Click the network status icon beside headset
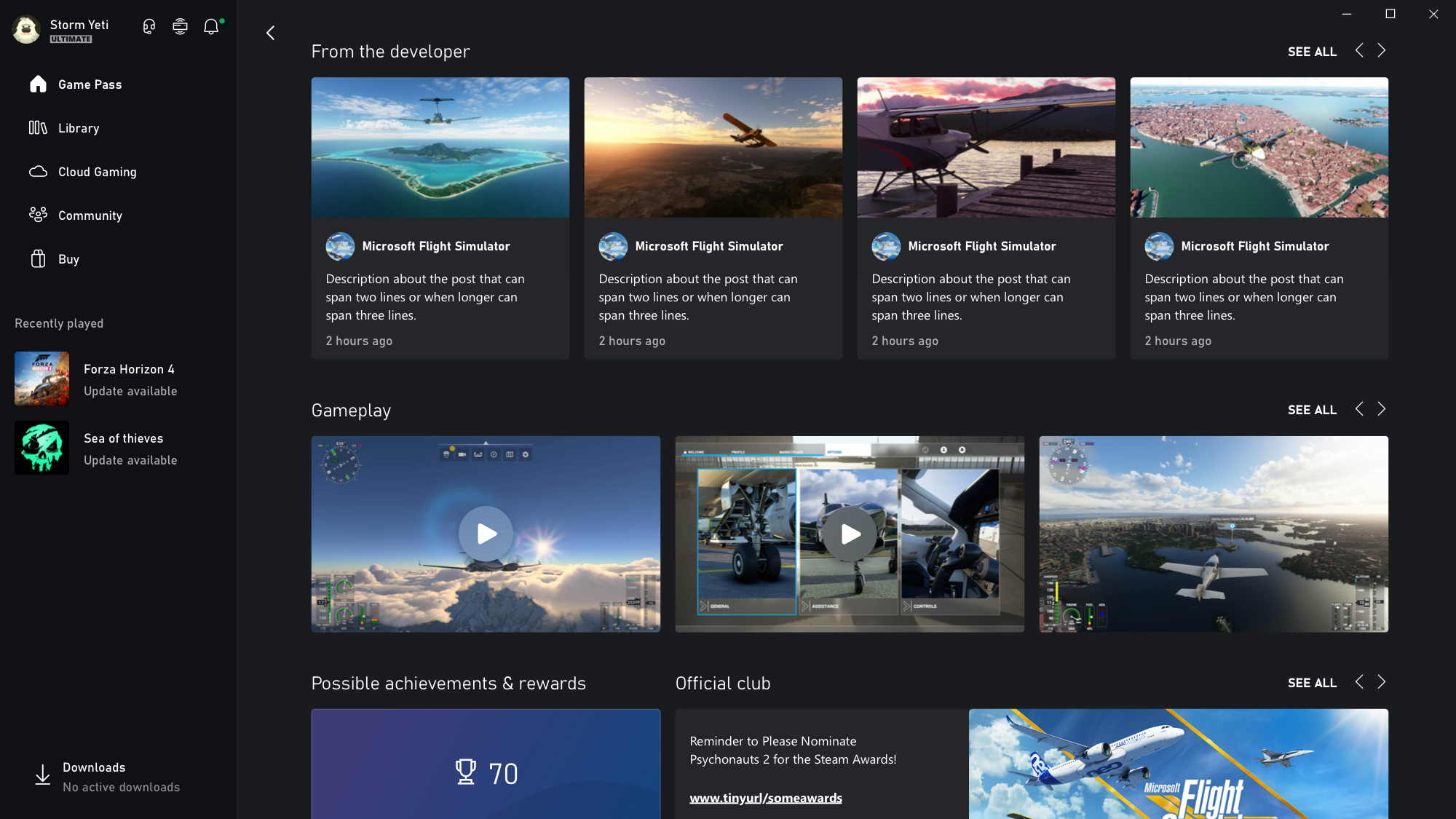The height and width of the screenshot is (819, 1456). (x=180, y=27)
